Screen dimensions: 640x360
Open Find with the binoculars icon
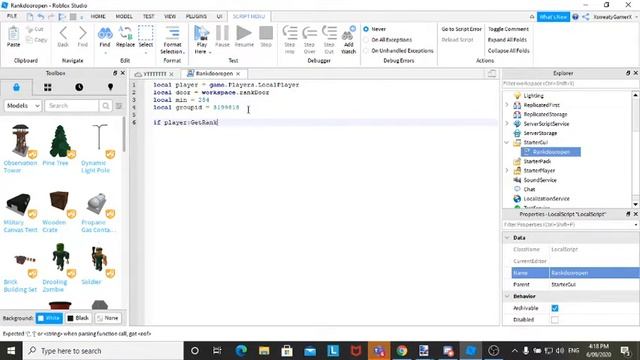coord(105,33)
